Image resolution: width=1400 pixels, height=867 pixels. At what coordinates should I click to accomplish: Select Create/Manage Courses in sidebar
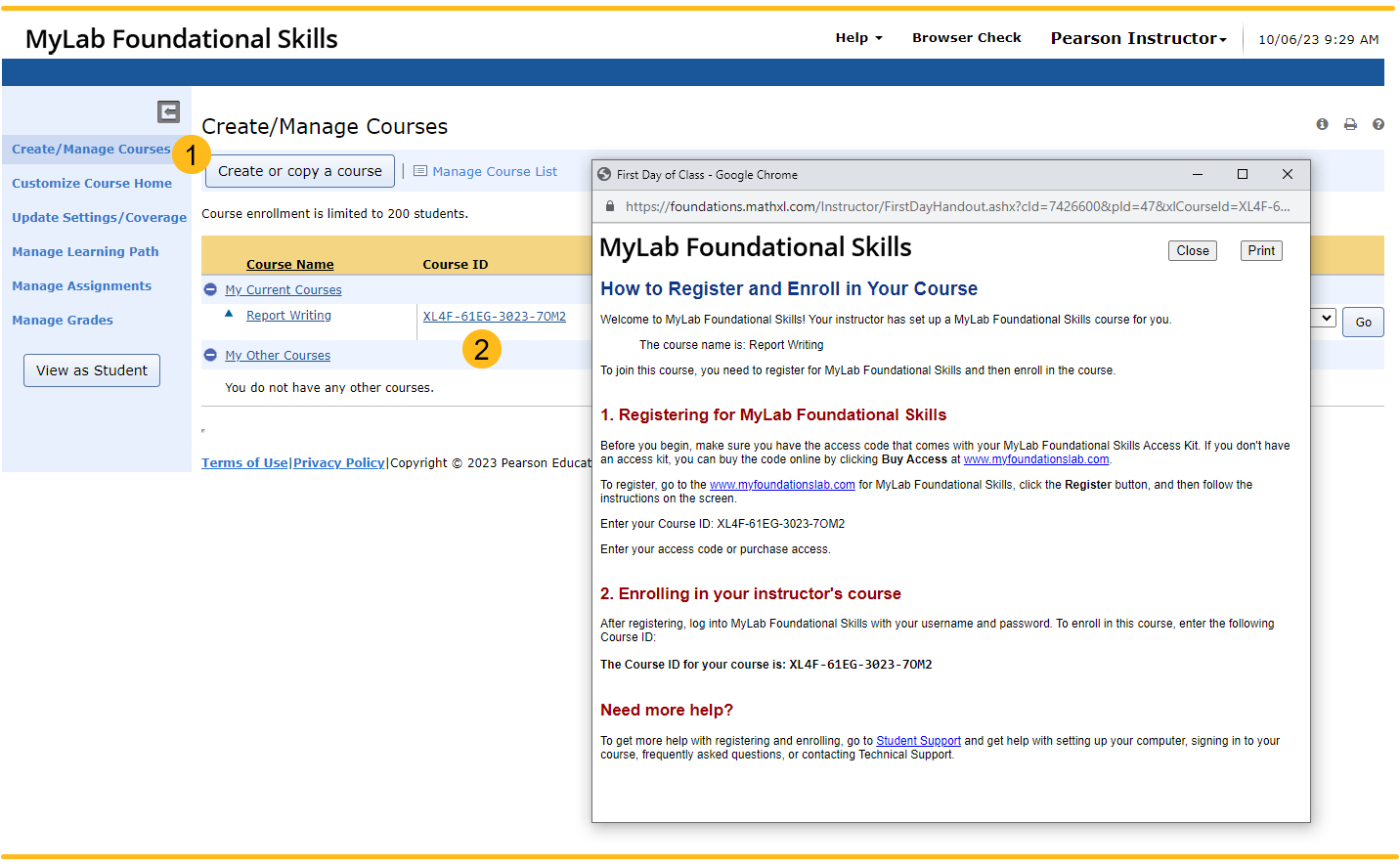[x=91, y=149]
